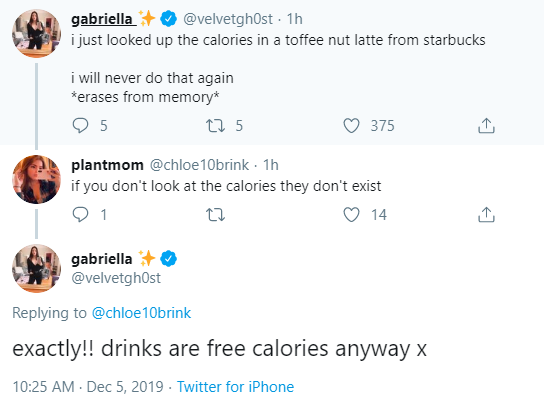
Task: Open gabriella's avatar in top tweet
Action: [36, 33]
